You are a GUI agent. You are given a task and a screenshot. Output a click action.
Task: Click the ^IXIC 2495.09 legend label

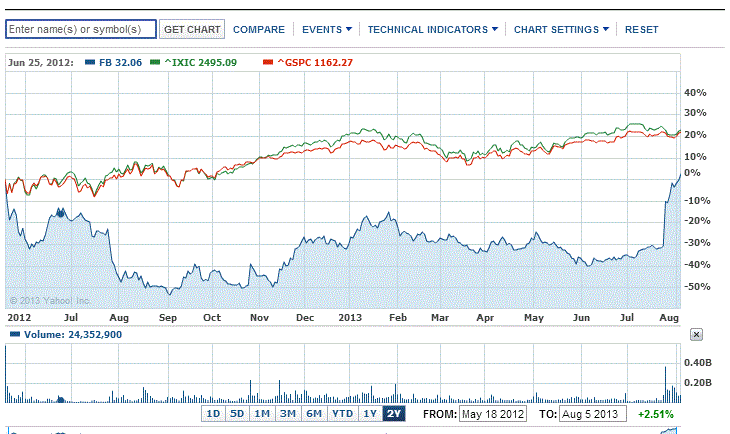coord(201,62)
